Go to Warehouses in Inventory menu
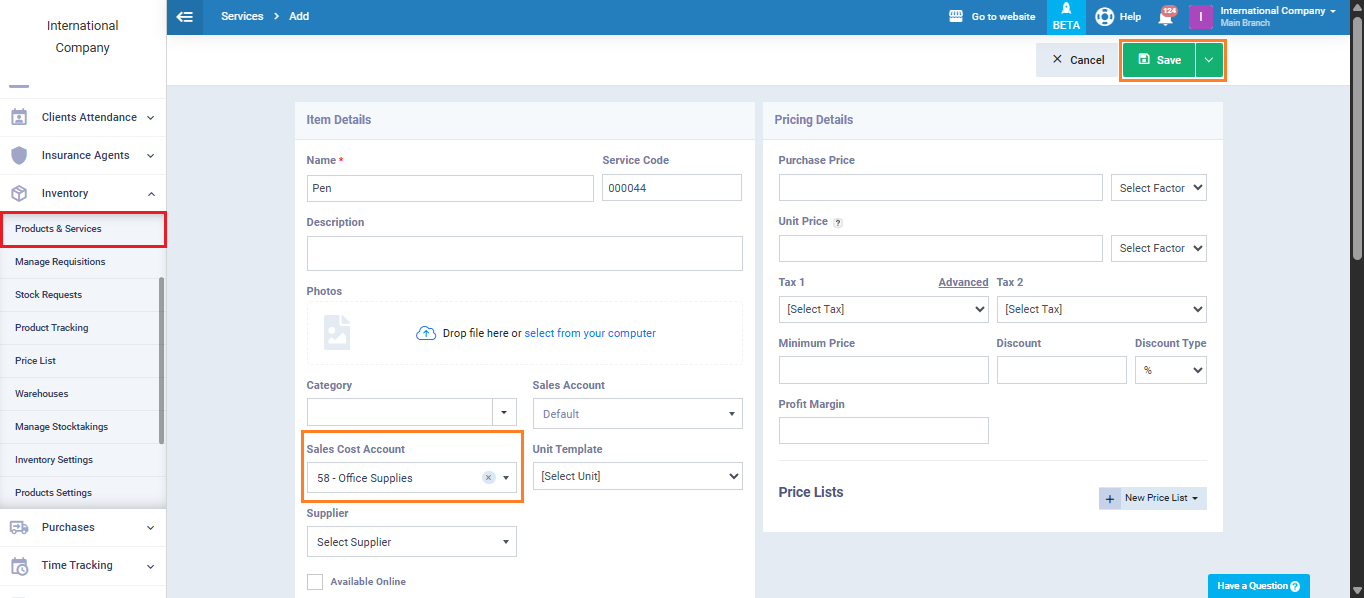Image resolution: width=1364 pixels, height=598 pixels. (42, 394)
